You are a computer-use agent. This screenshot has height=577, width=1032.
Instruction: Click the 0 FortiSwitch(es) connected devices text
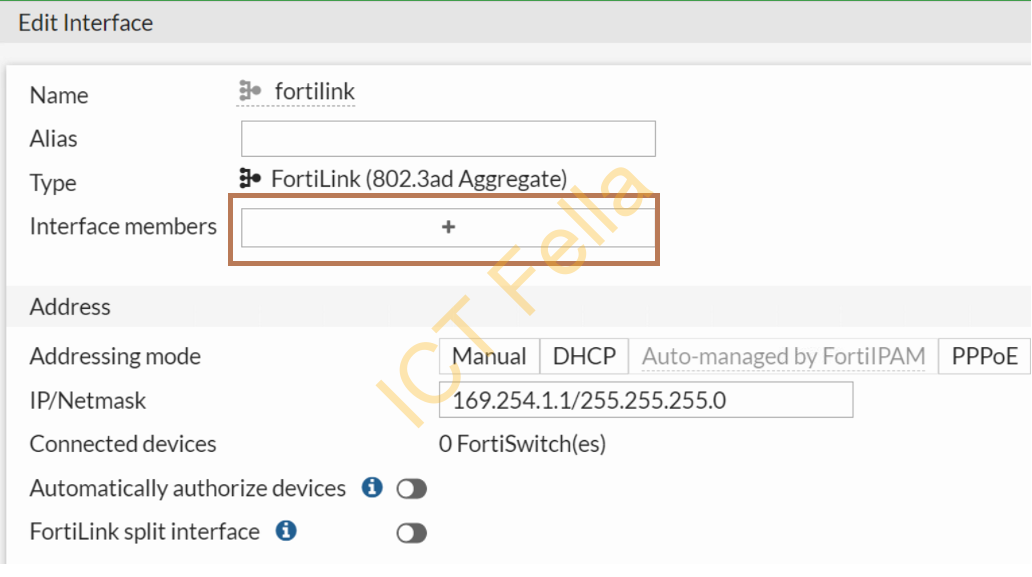pyautogui.click(x=522, y=444)
